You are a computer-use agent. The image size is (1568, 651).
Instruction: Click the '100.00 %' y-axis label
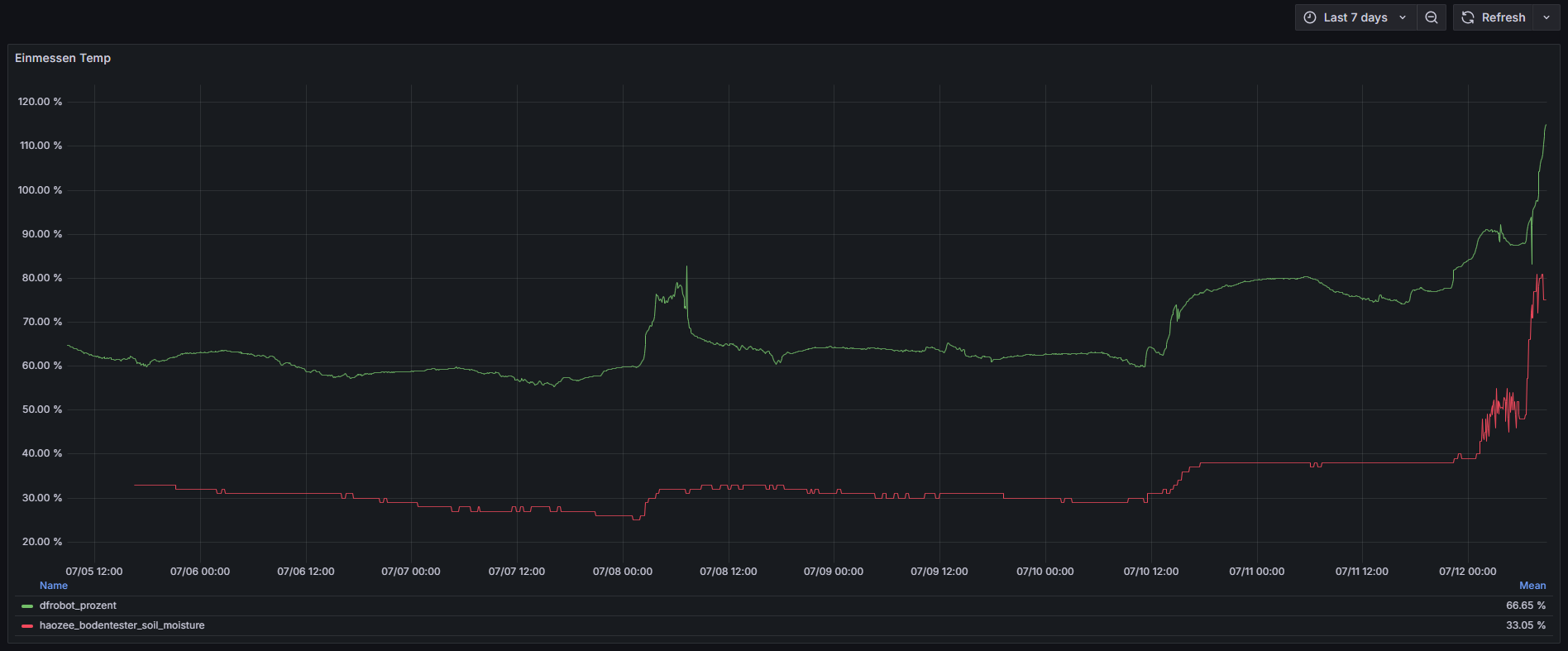(41, 190)
